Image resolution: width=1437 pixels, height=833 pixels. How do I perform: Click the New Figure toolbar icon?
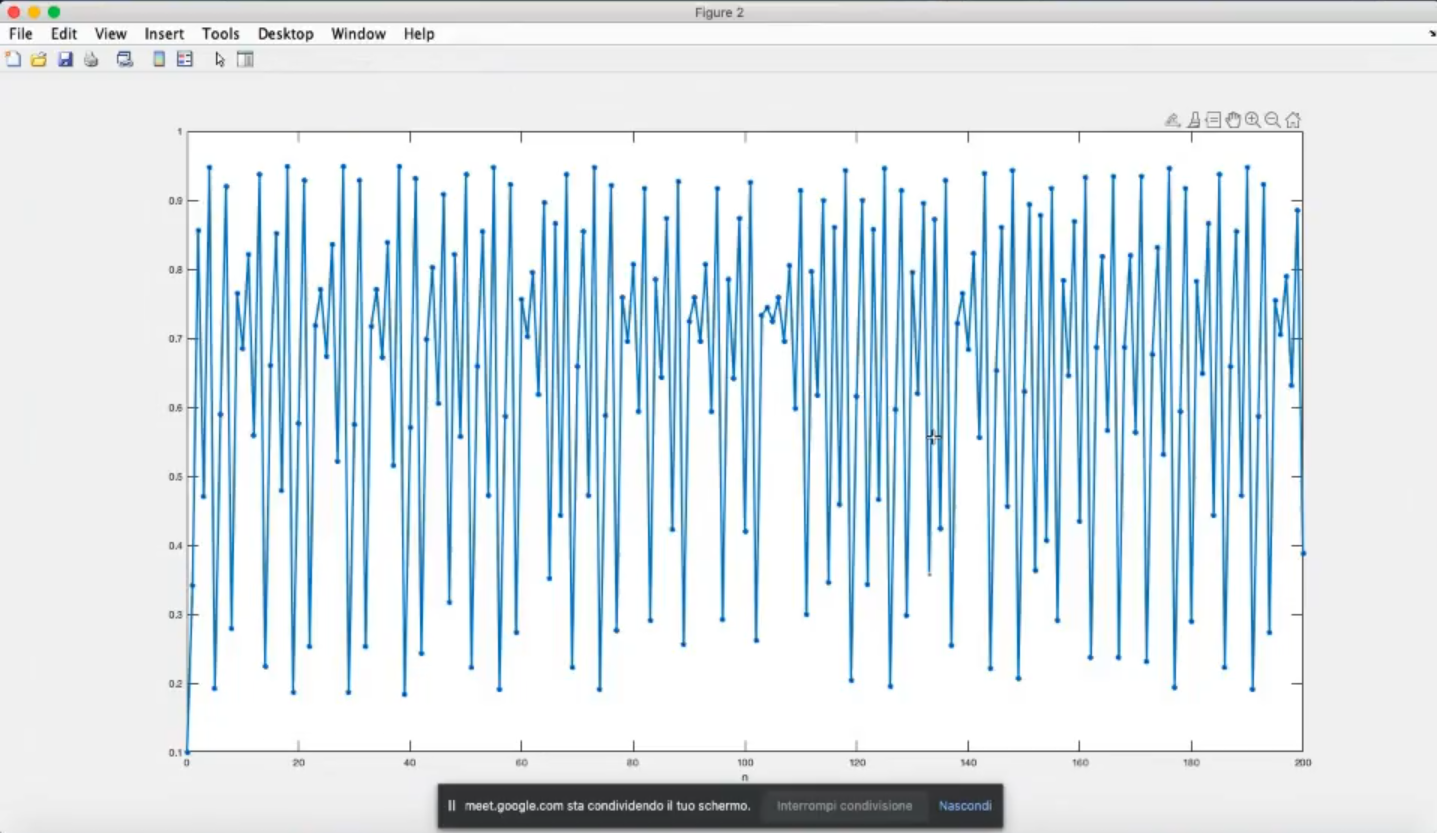[13, 60]
